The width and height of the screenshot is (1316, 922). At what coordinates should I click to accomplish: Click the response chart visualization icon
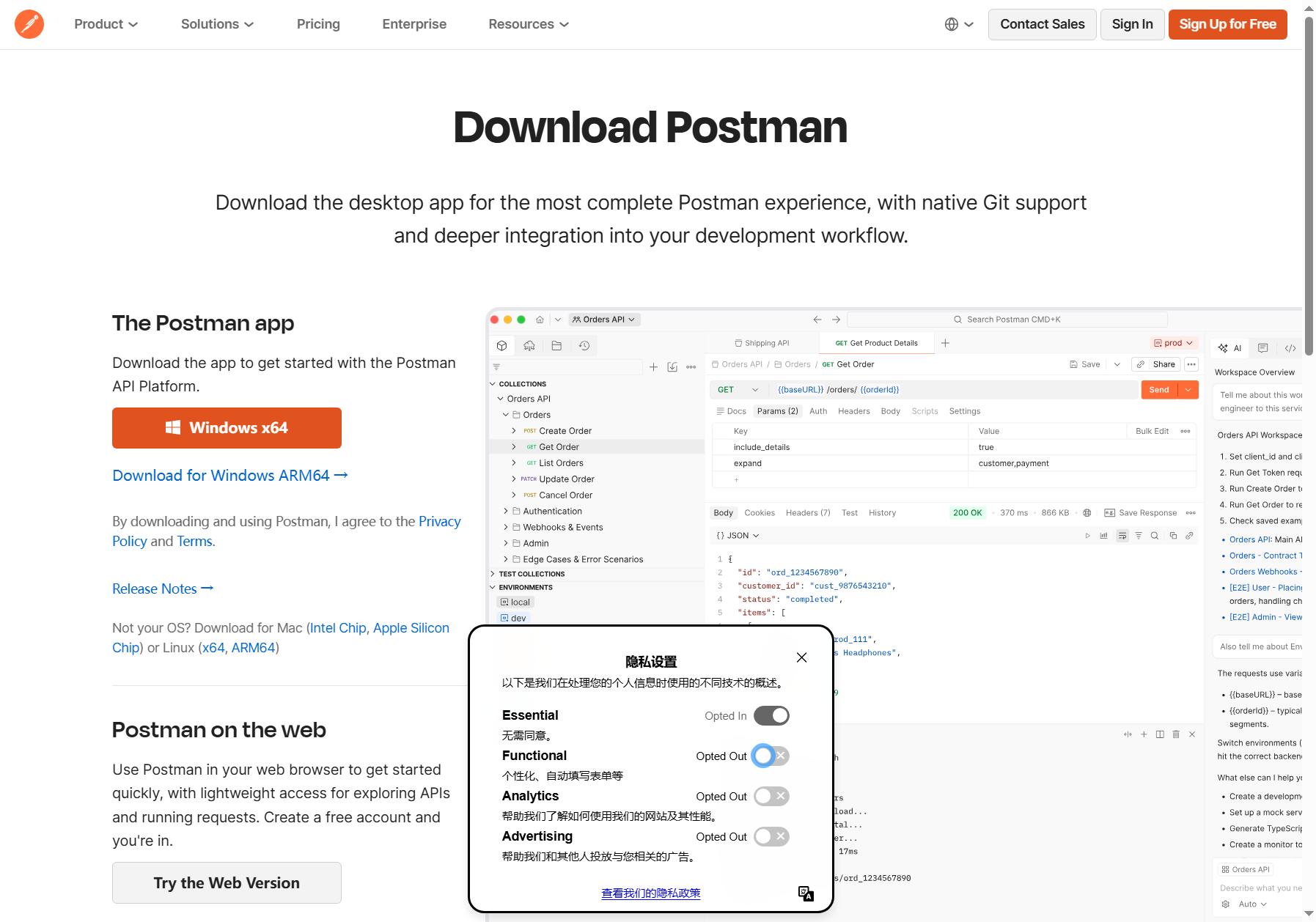tap(1103, 536)
